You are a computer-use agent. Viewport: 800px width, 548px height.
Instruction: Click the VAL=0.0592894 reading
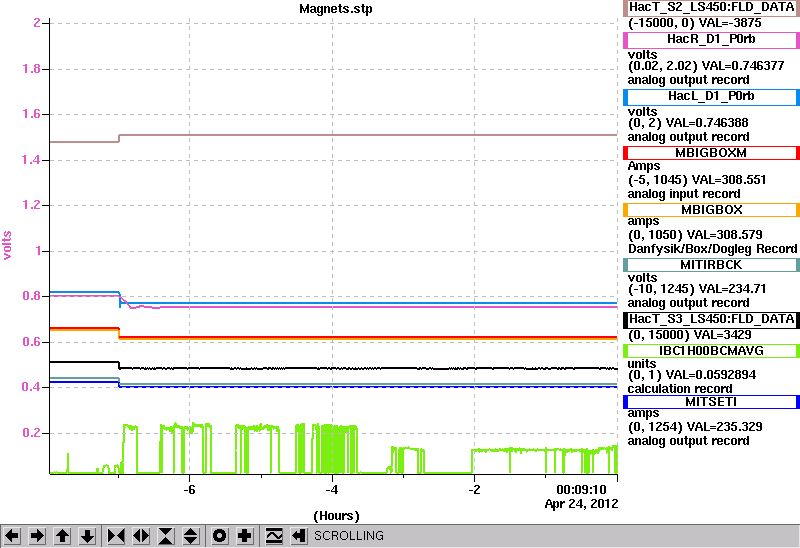711,375
